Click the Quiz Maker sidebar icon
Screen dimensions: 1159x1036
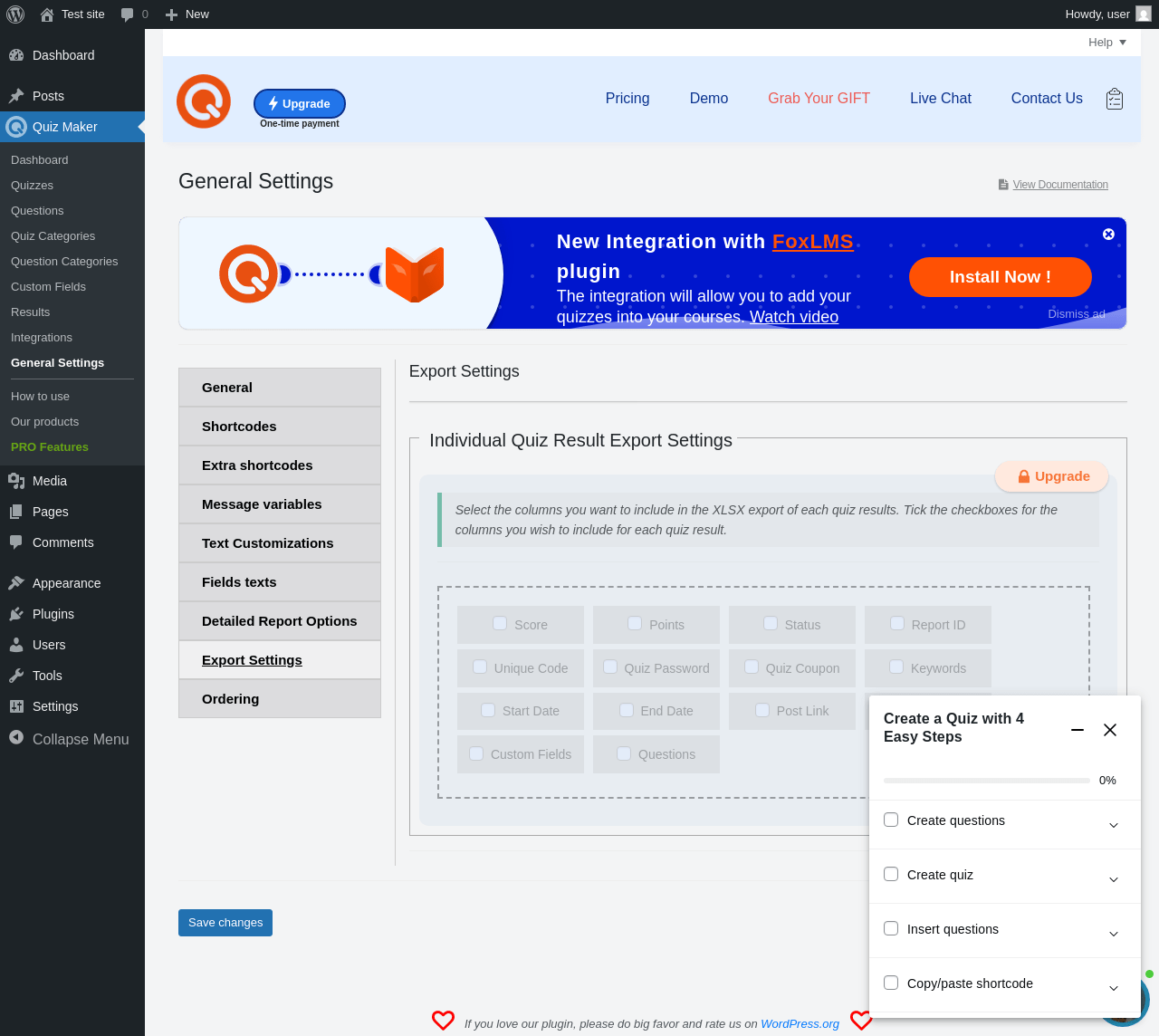coord(16,127)
